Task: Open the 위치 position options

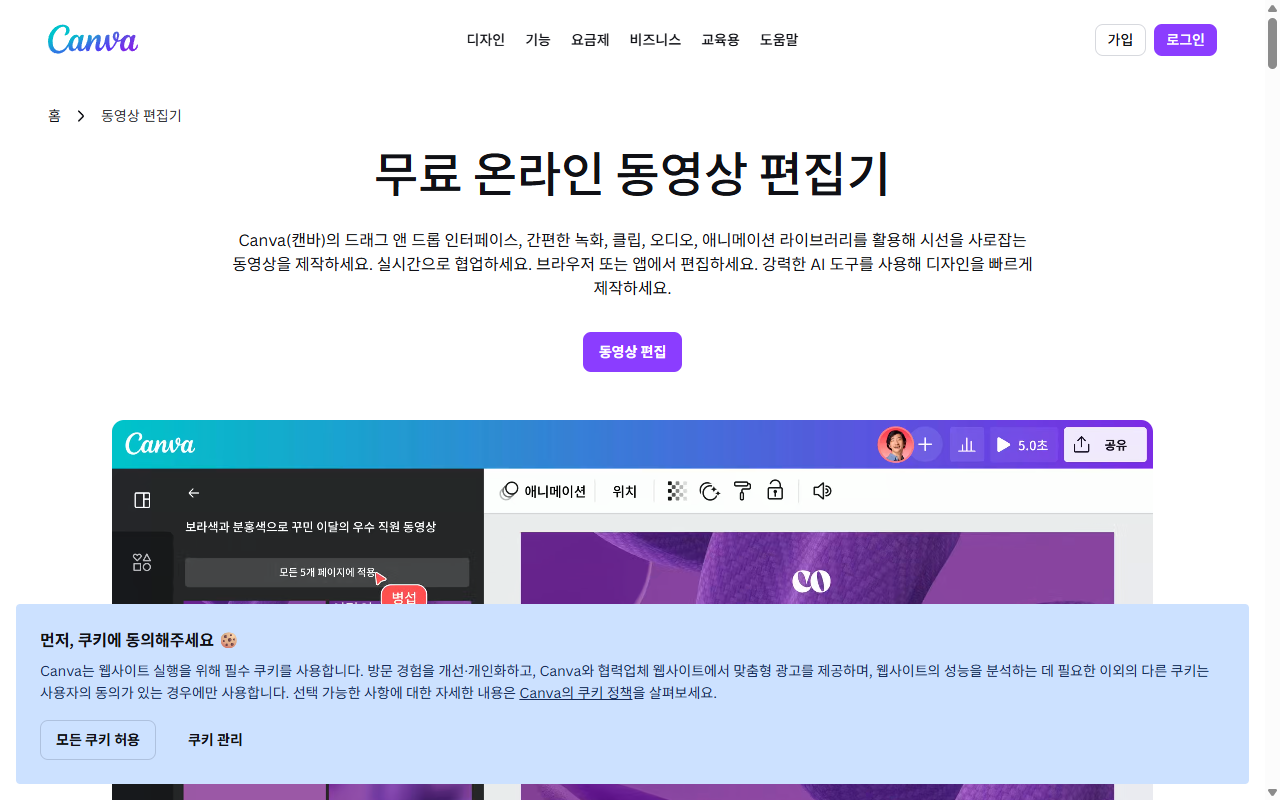Action: (625, 491)
